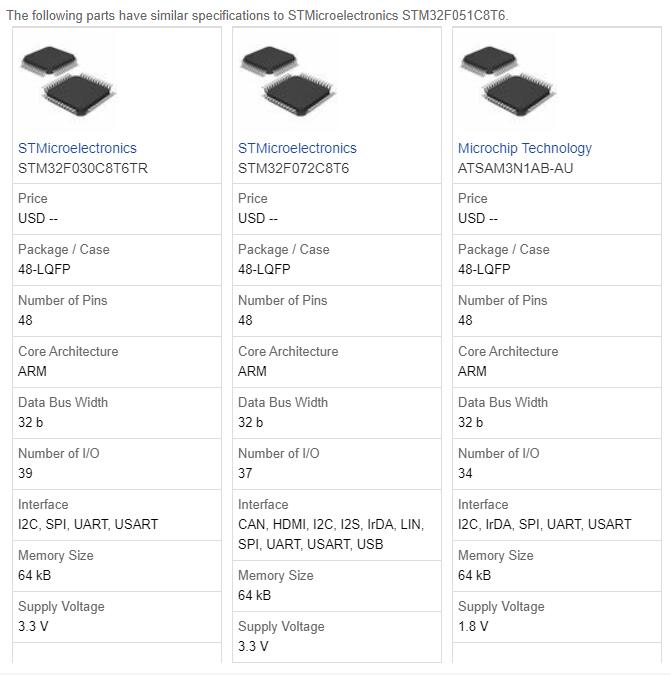Select the ATSAM3N1AB-AU chip picture

click(x=506, y=82)
